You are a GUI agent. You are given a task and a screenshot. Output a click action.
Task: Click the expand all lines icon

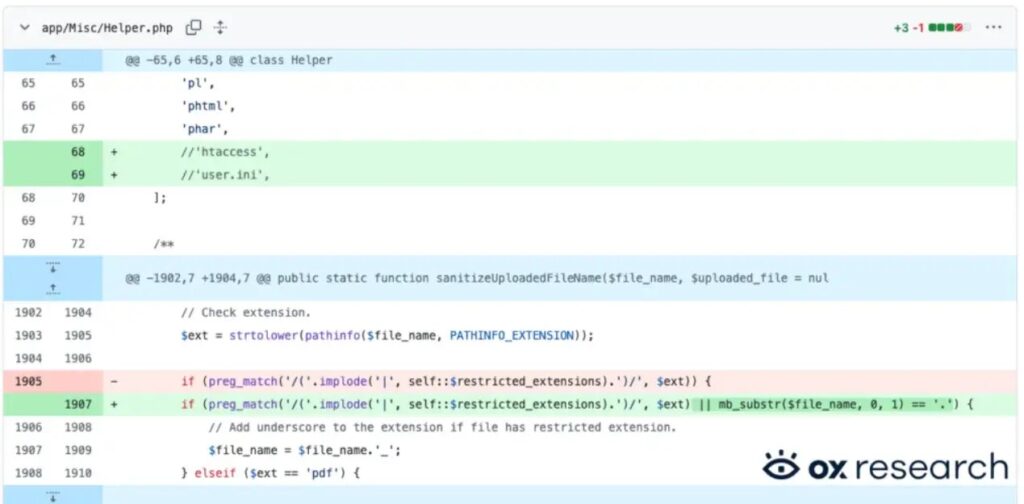221,27
